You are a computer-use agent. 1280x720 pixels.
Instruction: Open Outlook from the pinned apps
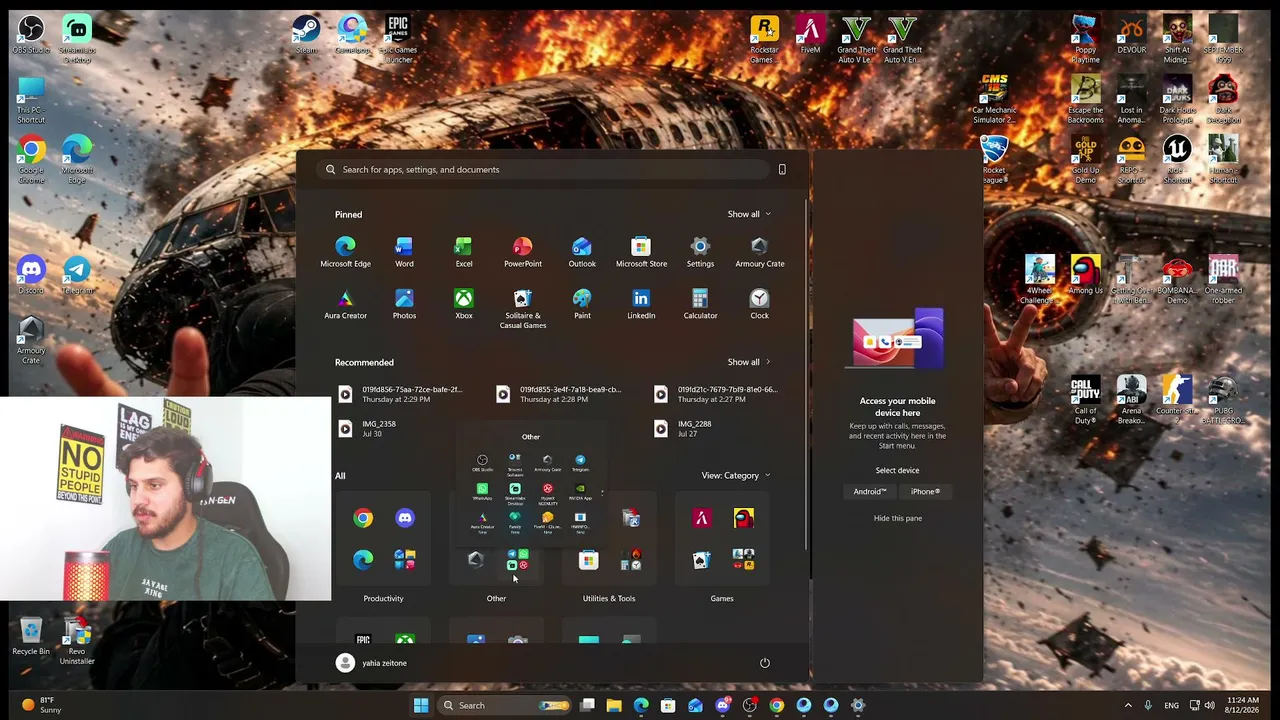(582, 252)
